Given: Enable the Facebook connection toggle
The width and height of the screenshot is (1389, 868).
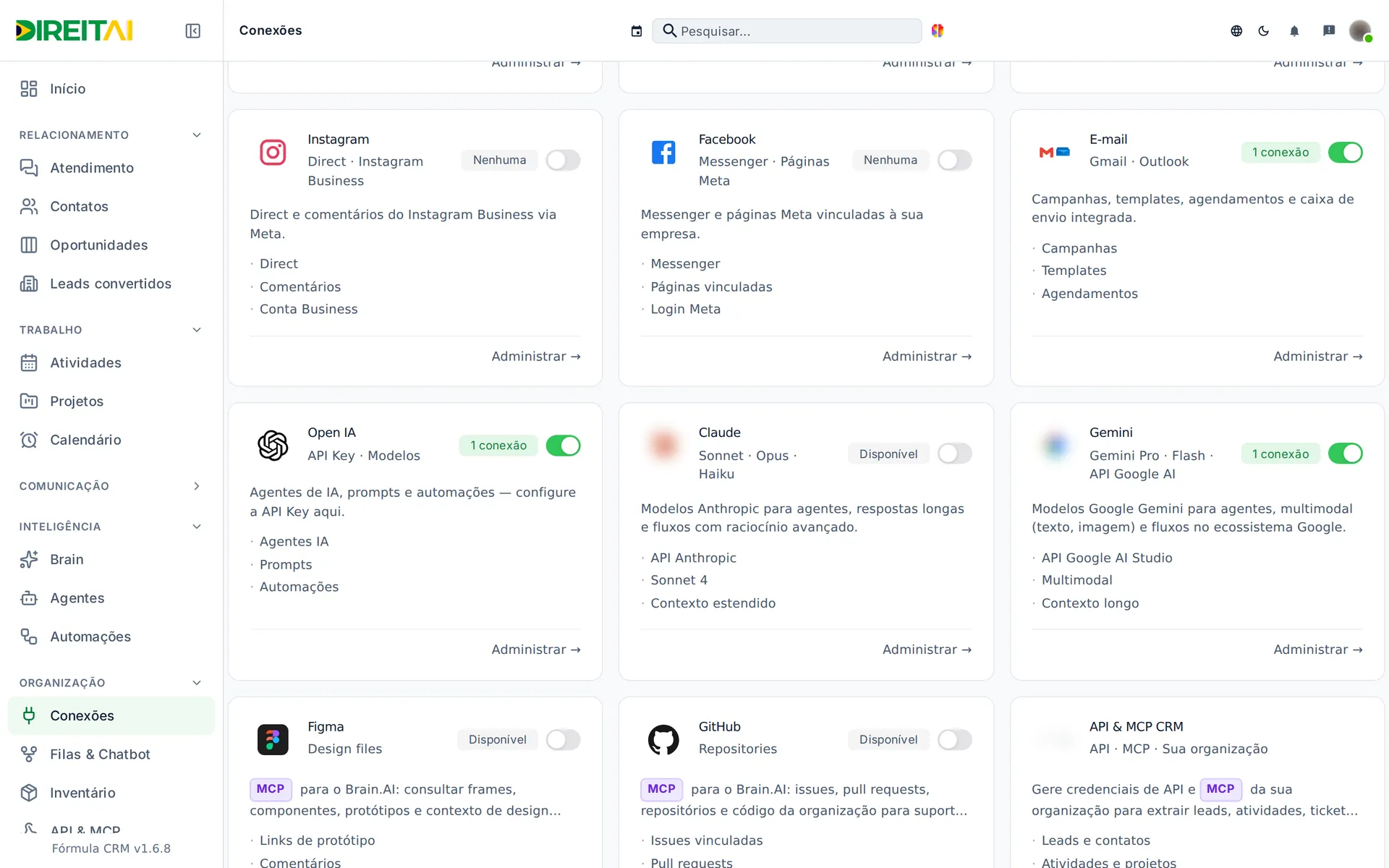Looking at the screenshot, I should [954, 160].
